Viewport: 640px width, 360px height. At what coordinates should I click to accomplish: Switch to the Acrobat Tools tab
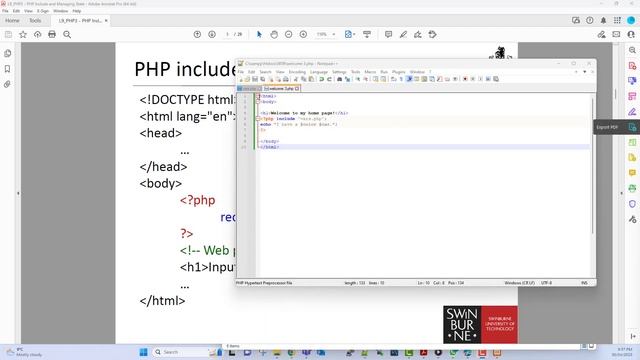pos(35,20)
